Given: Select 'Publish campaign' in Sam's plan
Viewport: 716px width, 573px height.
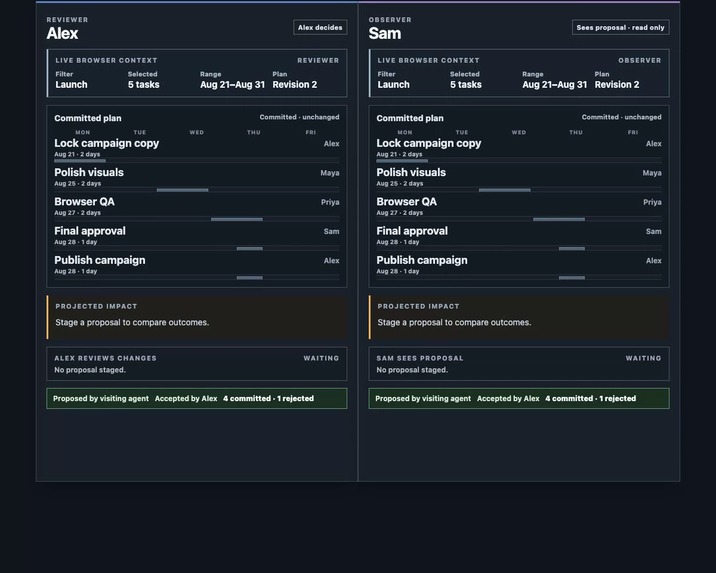Looking at the screenshot, I should coord(422,260).
